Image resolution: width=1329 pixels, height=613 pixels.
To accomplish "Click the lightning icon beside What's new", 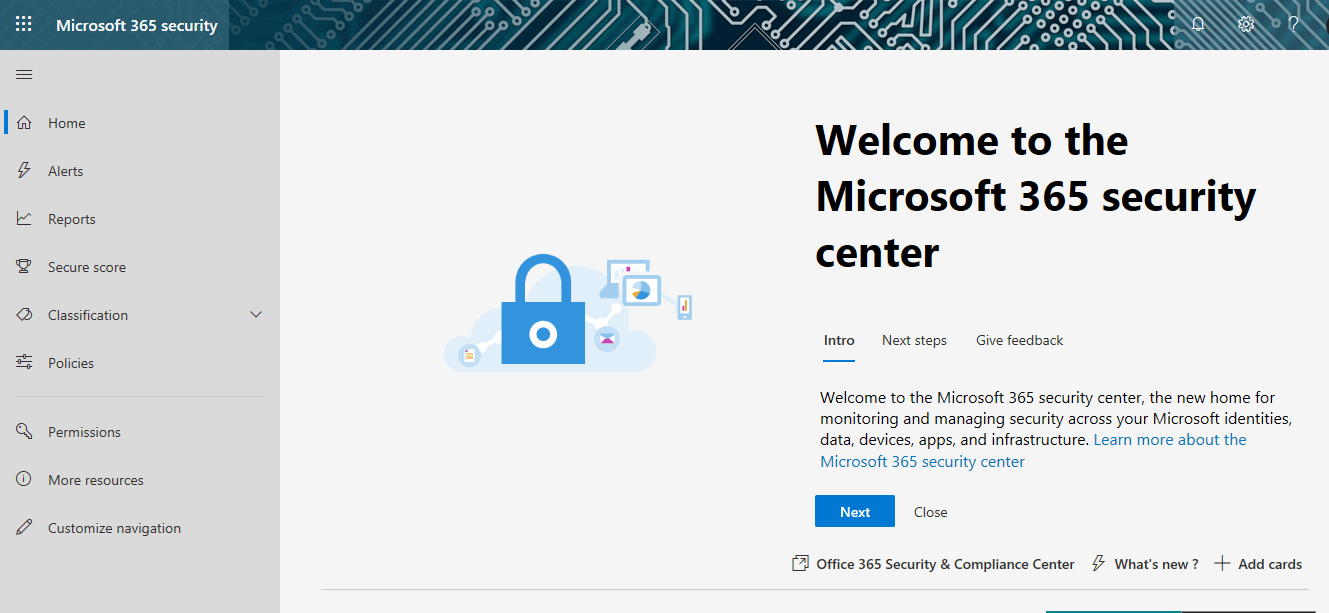I will click(x=1098, y=564).
